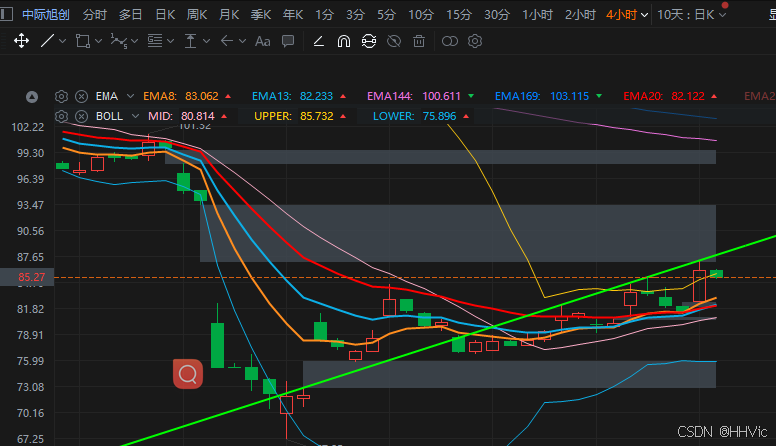
Task: Click the EMA13 value 82.233
Action: click(316, 96)
